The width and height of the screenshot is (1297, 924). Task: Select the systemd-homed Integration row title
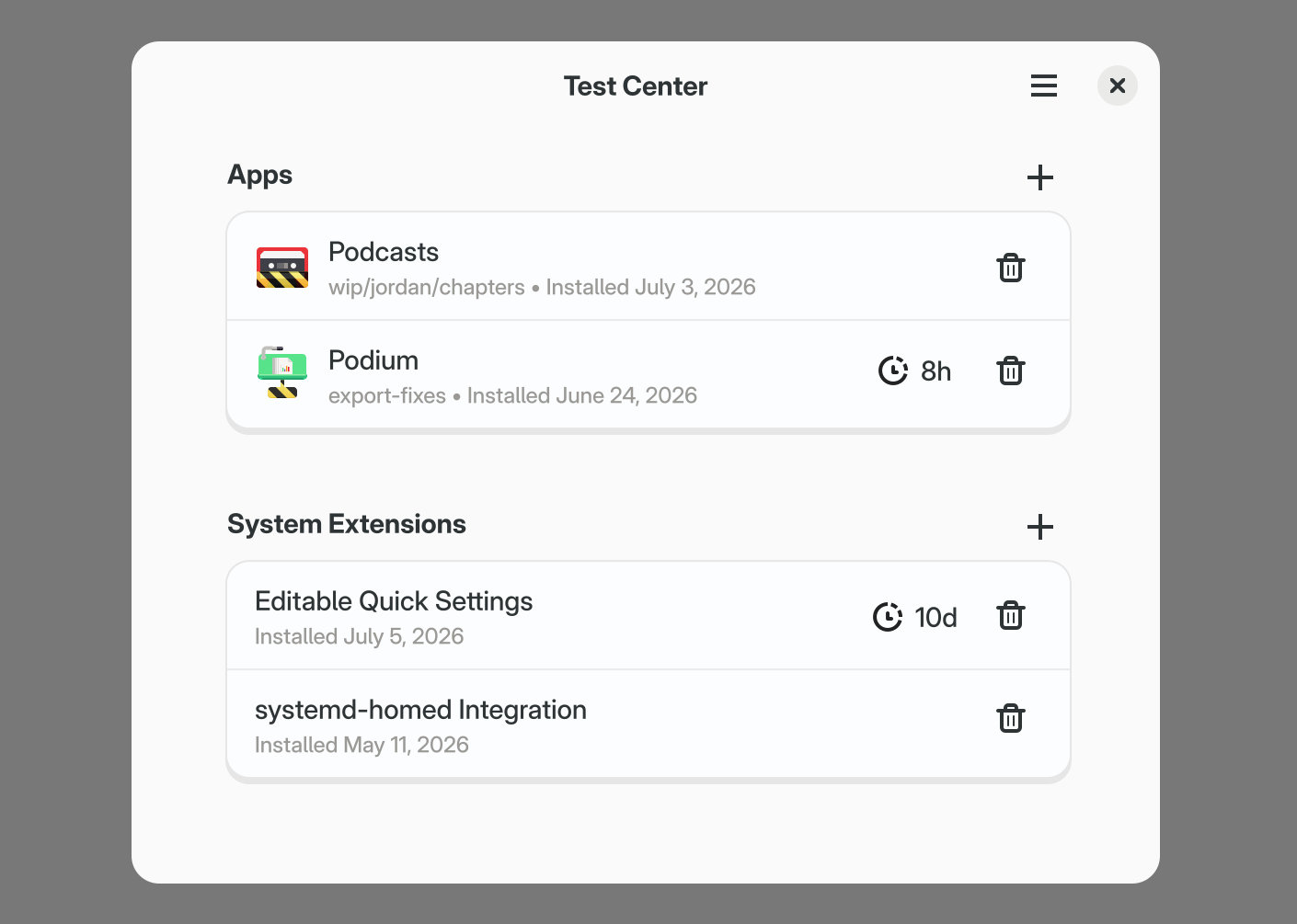[420, 710]
